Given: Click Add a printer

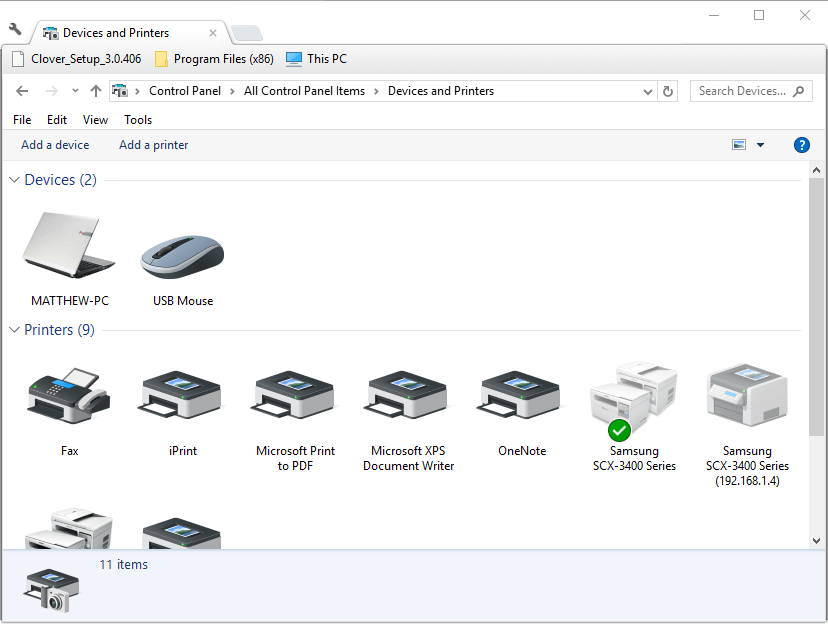Looking at the screenshot, I should (153, 145).
